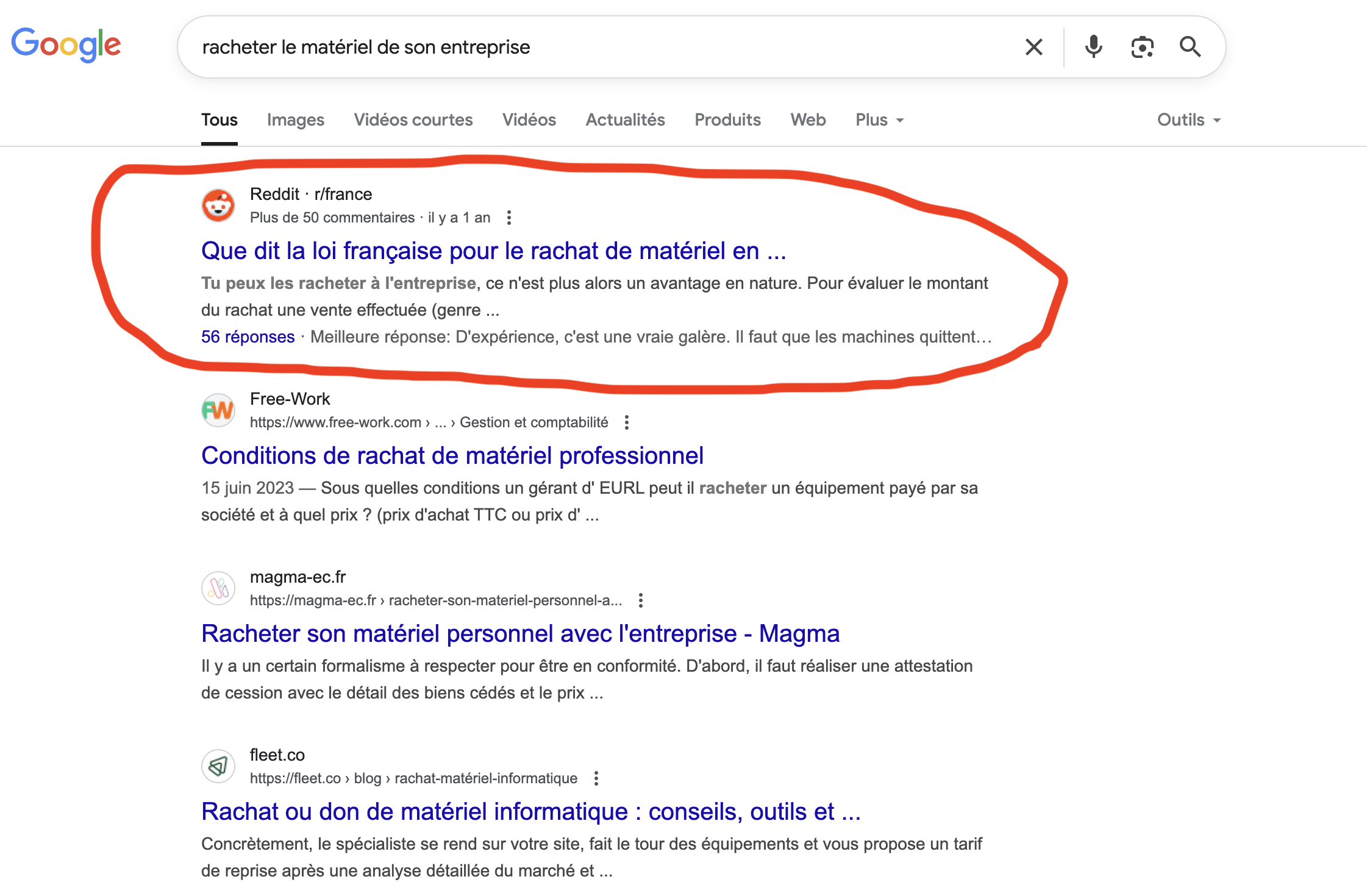Image resolution: width=1367 pixels, height=896 pixels.
Task: Open the three-dot menu on the fleet.co result
Action: (x=596, y=778)
